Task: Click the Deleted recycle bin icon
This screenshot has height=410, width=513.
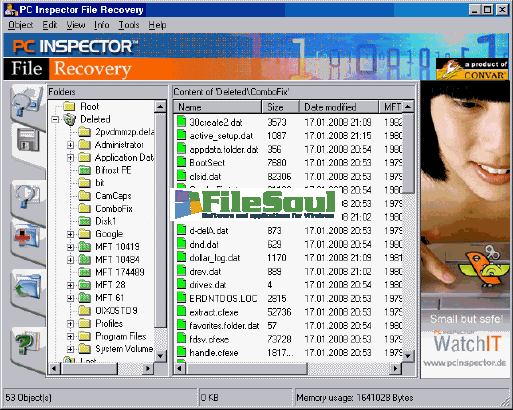Action: pos(70,119)
